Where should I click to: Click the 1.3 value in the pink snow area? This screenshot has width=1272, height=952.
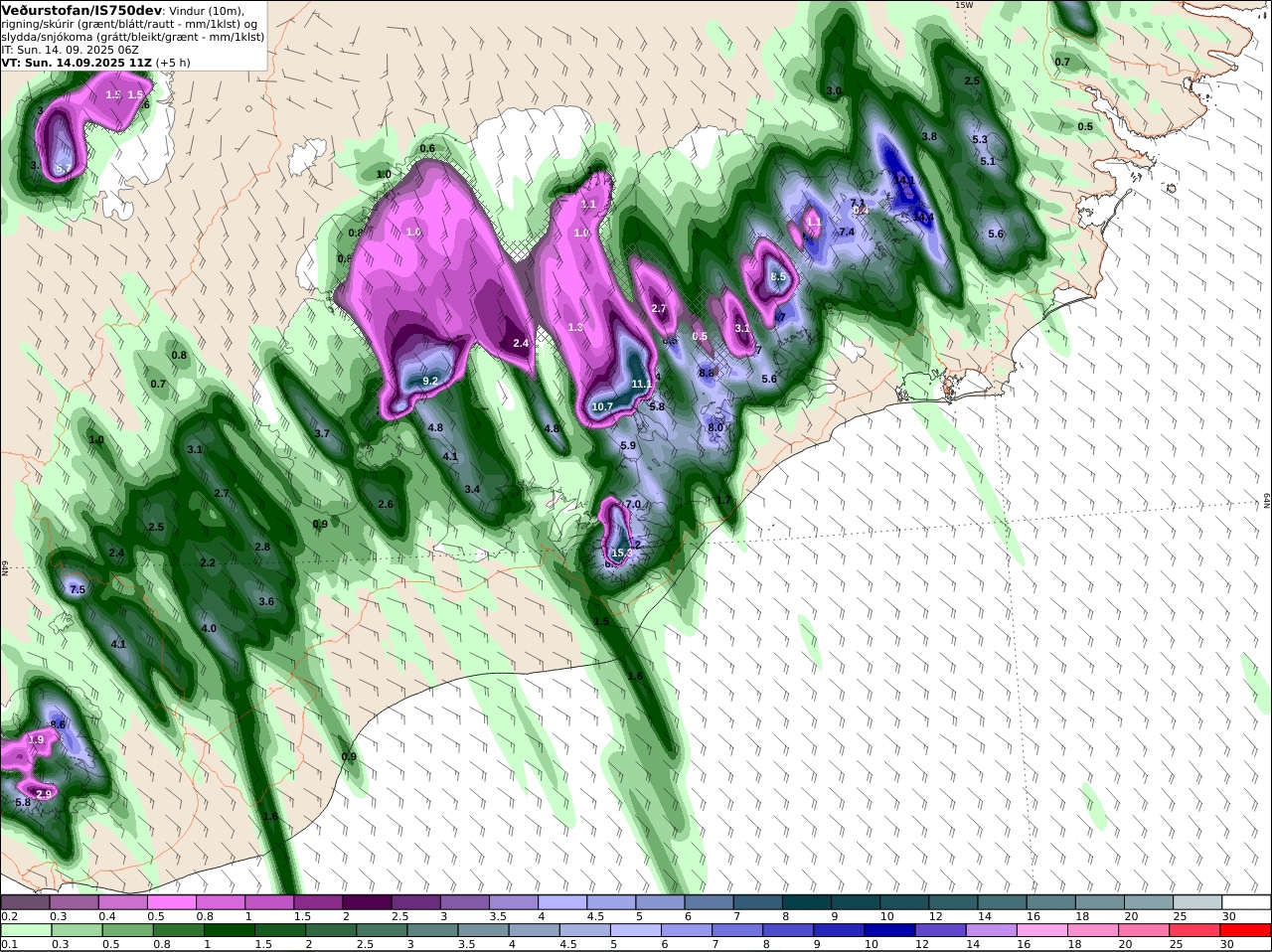point(575,327)
